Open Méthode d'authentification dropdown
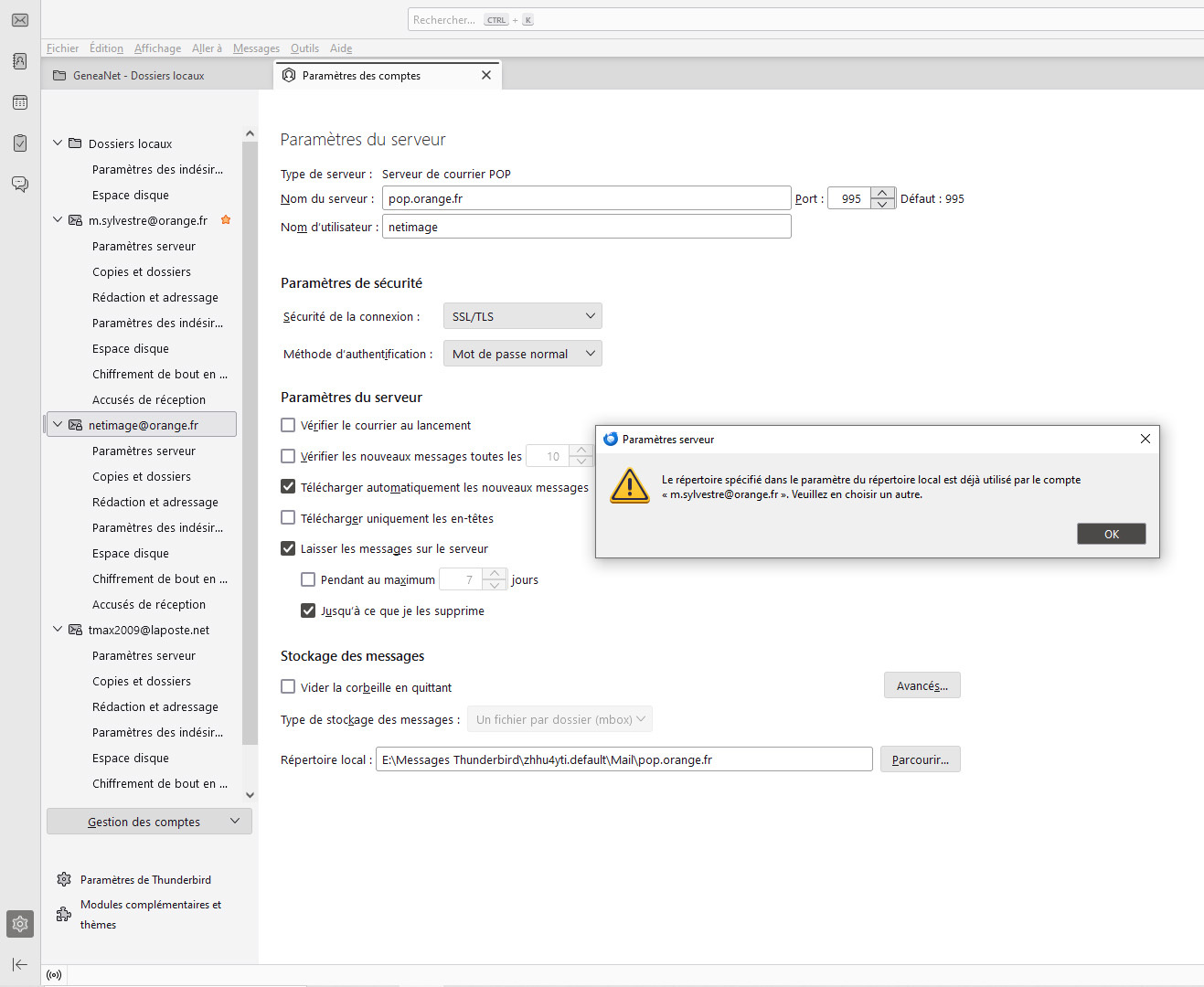Image resolution: width=1204 pixels, height=987 pixels. pyautogui.click(x=522, y=354)
